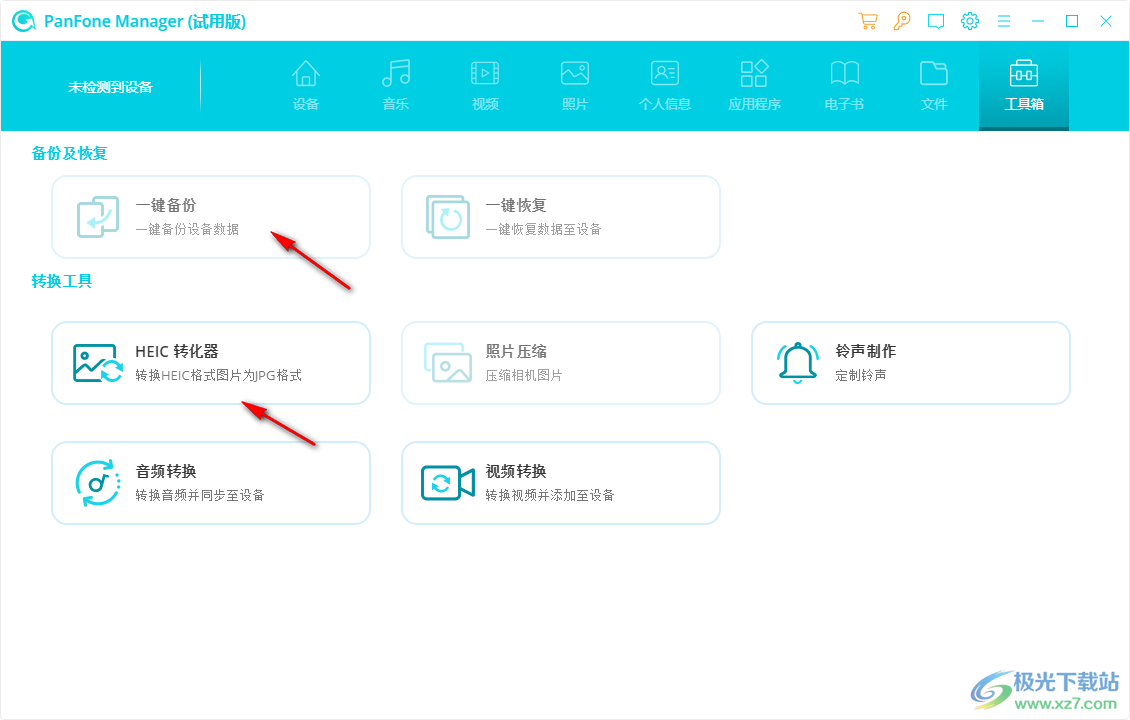The image size is (1130, 720).
Task: Switch to the 个人信息 tab
Action: pos(664,86)
